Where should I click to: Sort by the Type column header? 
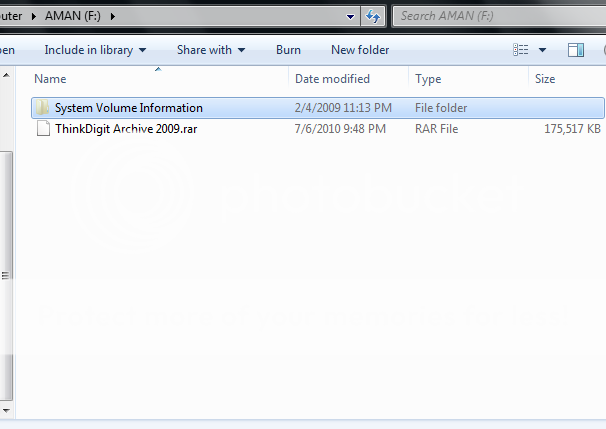[428, 79]
